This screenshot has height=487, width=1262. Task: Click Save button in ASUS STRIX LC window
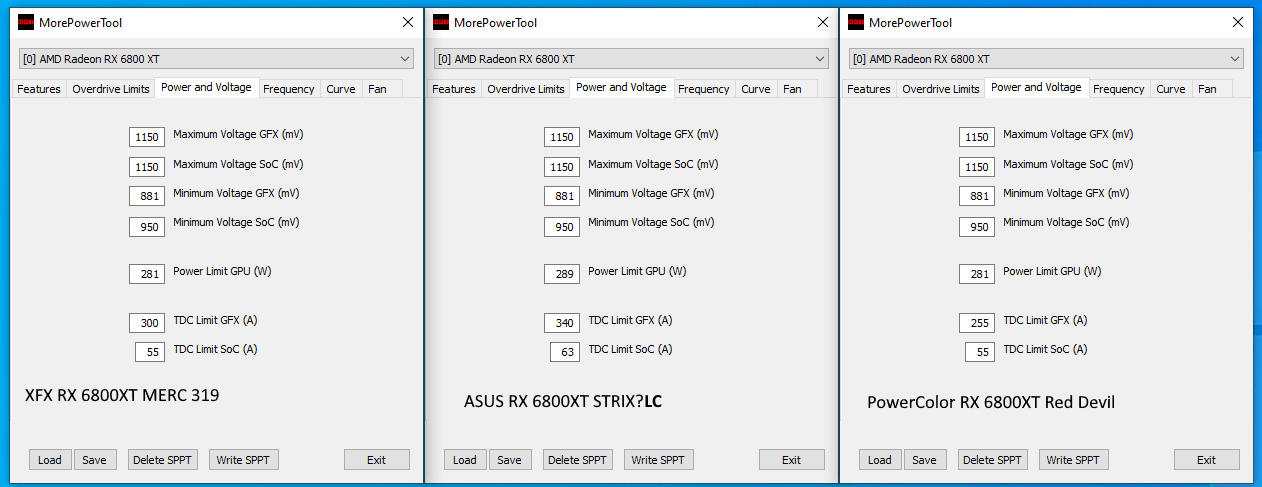(x=509, y=460)
